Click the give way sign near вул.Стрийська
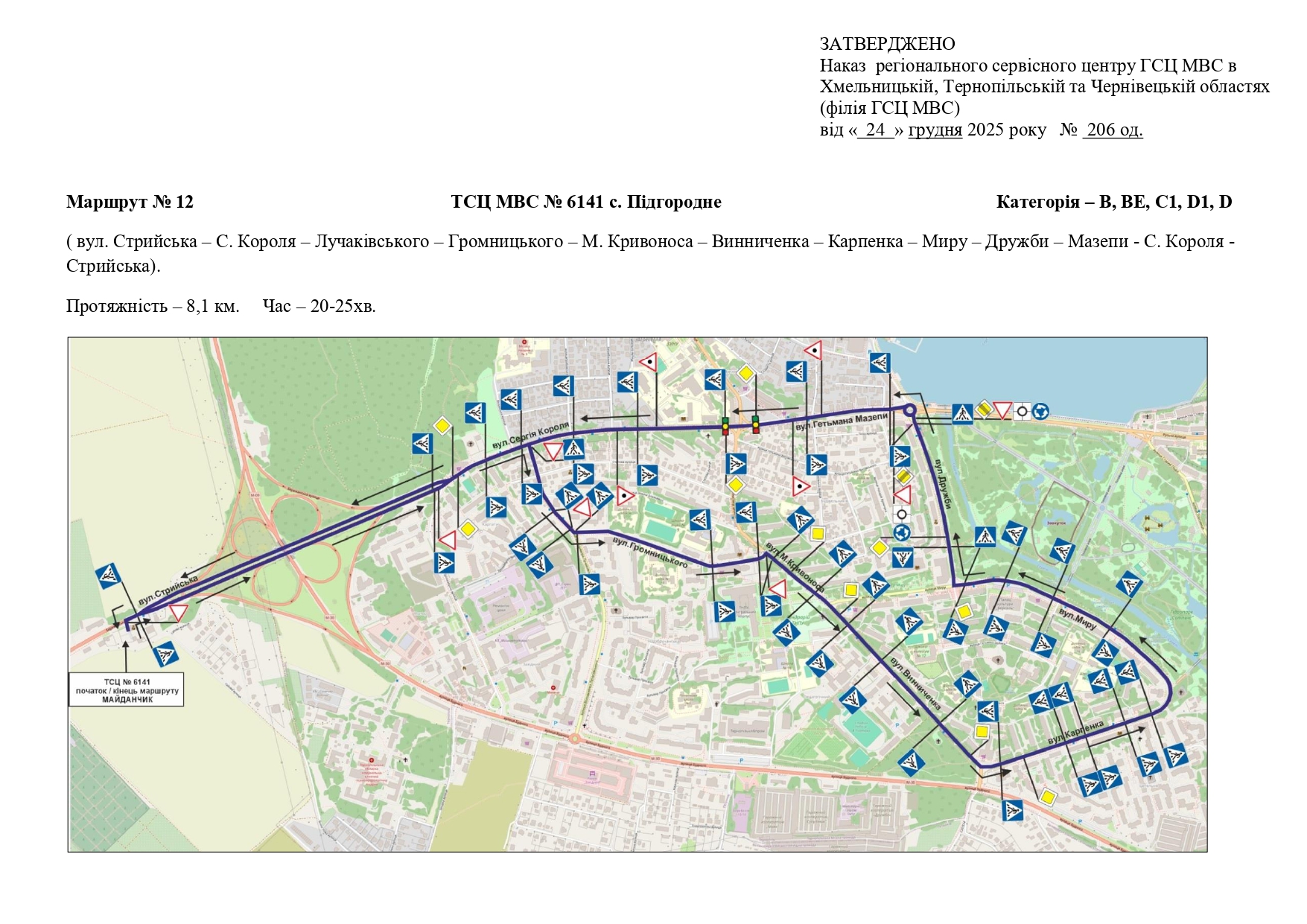 click(x=179, y=612)
